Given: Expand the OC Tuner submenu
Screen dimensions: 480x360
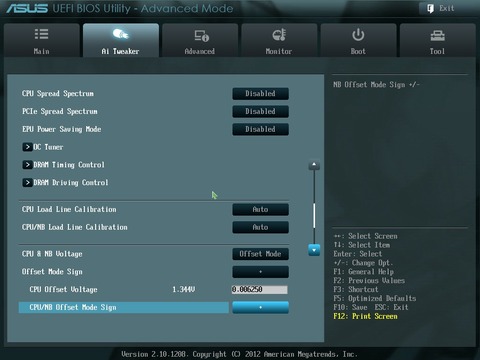Looking at the screenshot, I should point(43,147).
